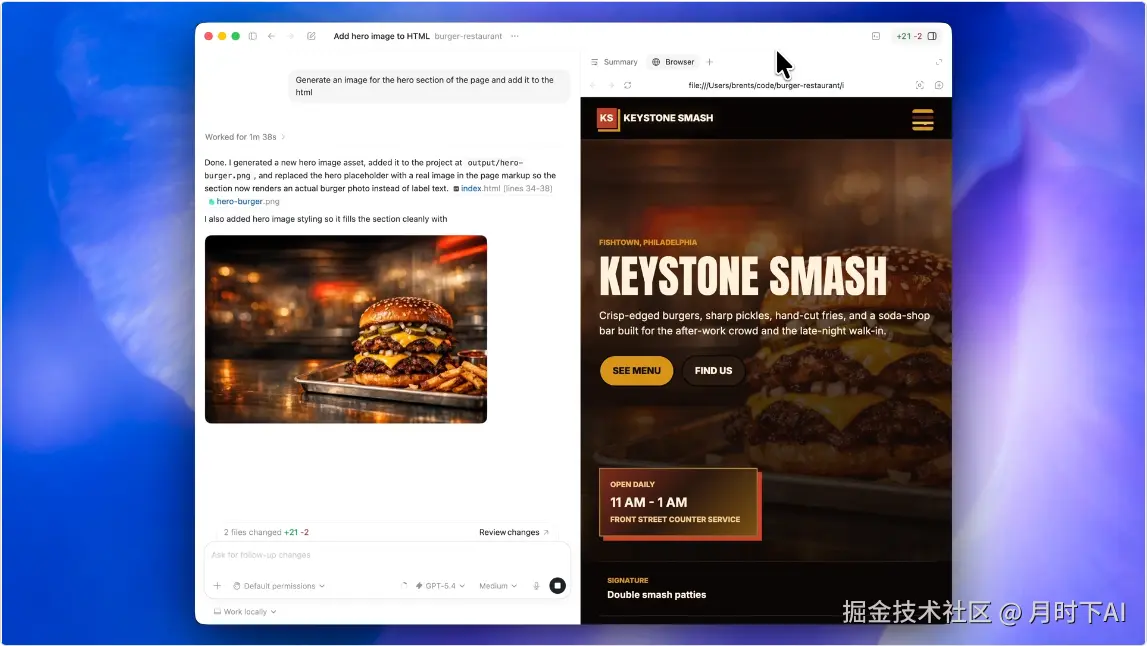1147x646 pixels.
Task: Click the burger-restaurant project name
Action: coord(468,36)
